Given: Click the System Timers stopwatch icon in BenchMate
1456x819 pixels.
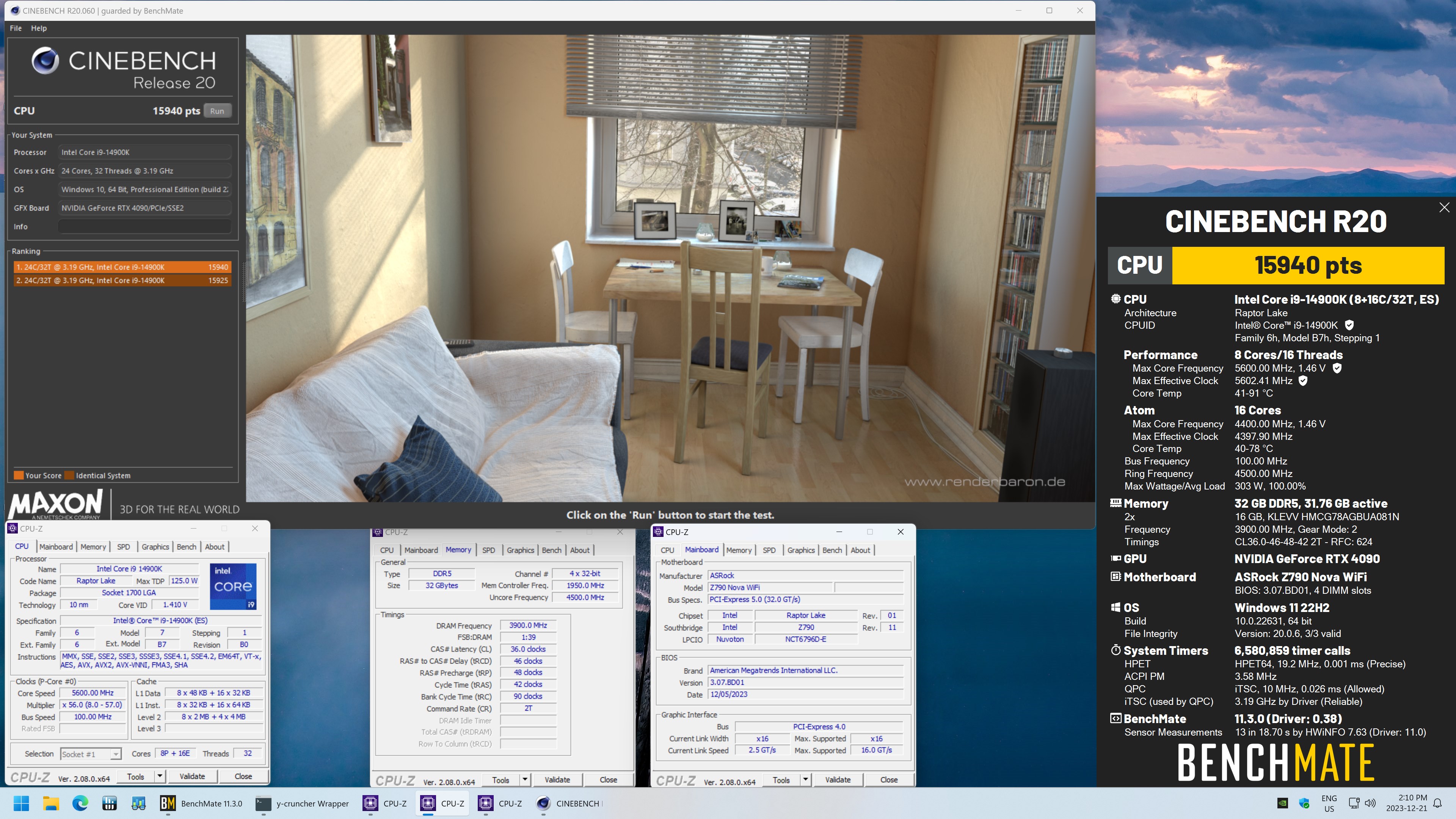Looking at the screenshot, I should click(x=1116, y=650).
